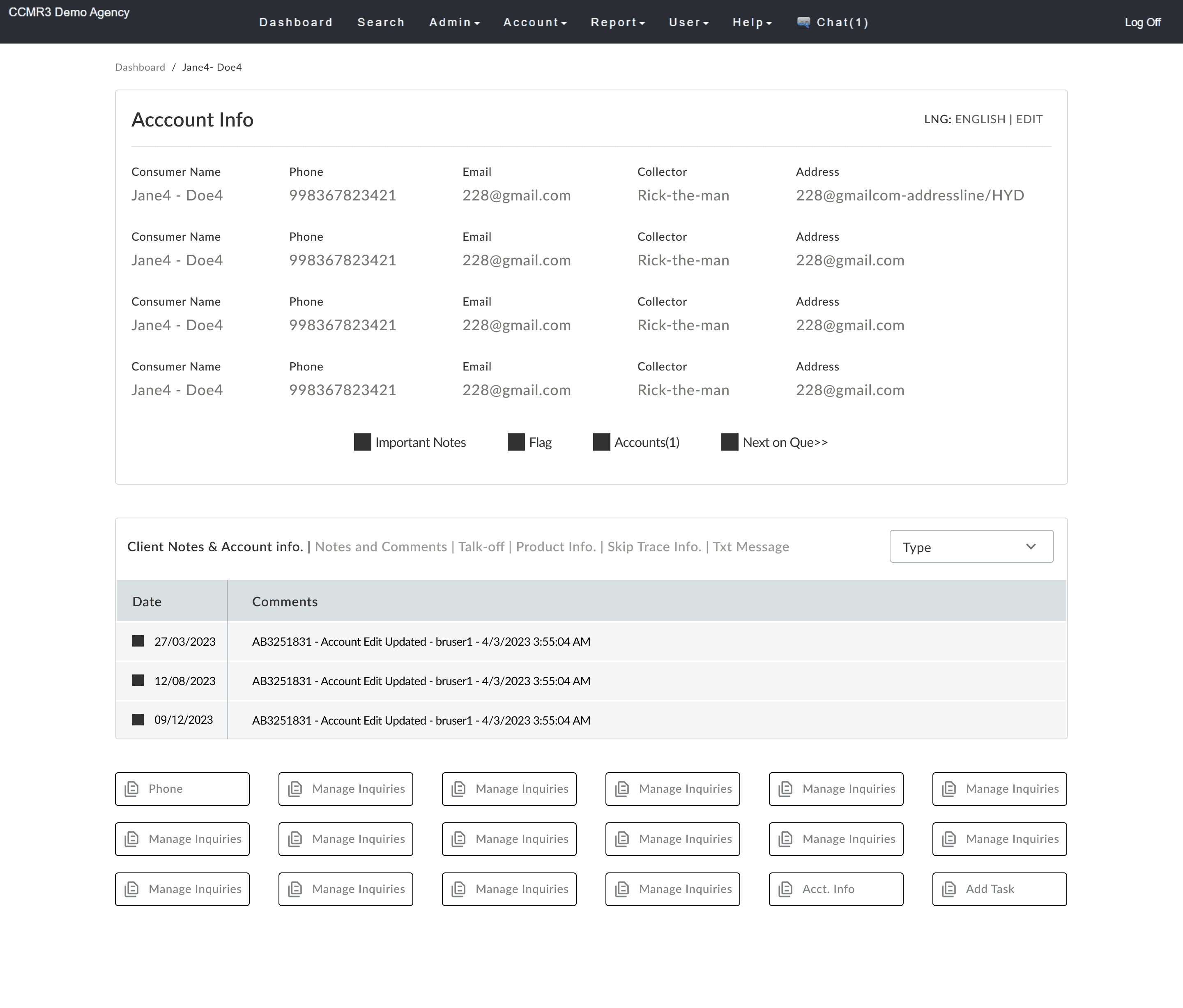
Task: Click the icon beside Accounts(1)
Action: [x=602, y=442]
